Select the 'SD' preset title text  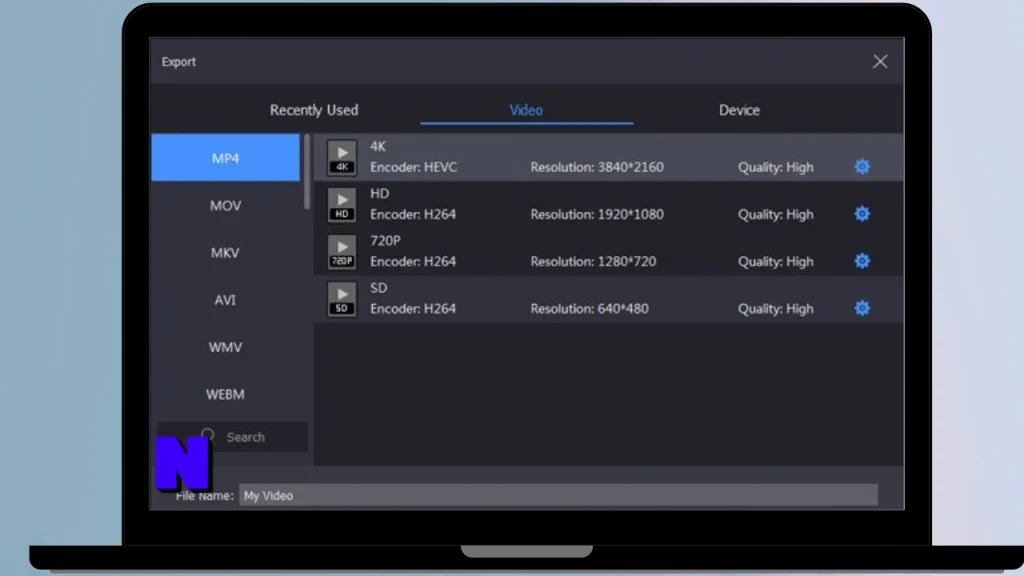(x=379, y=287)
